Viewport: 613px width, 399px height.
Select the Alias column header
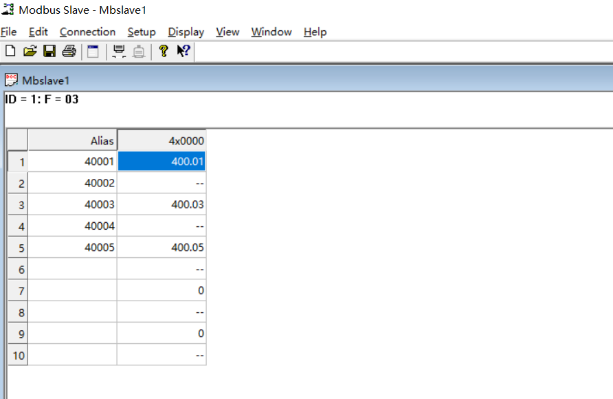tap(72, 140)
